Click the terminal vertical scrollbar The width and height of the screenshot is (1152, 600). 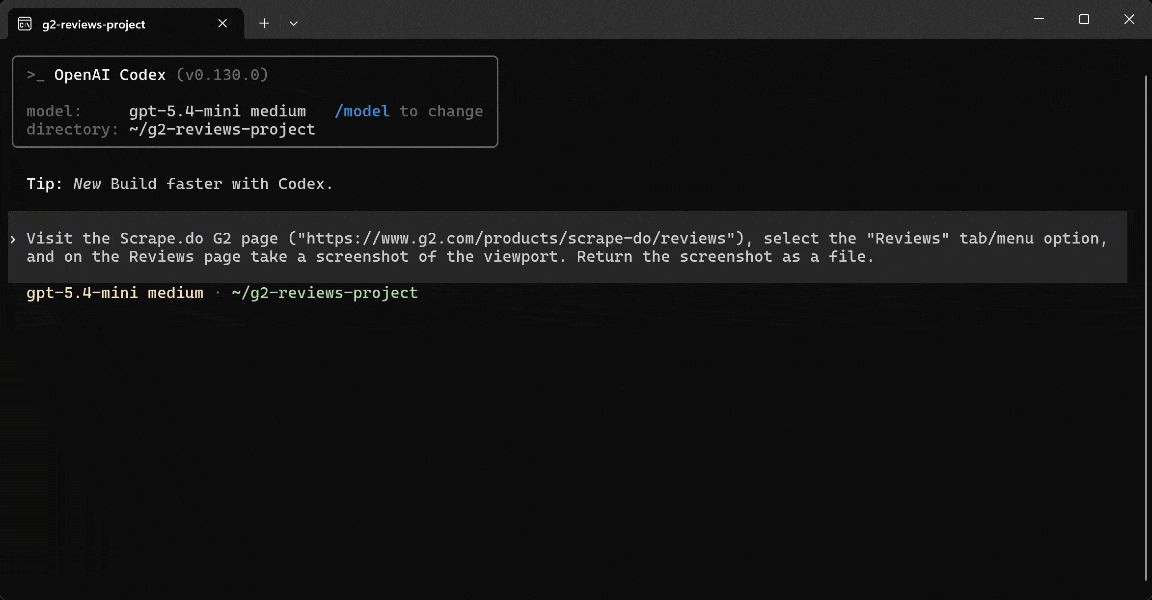[1146, 327]
